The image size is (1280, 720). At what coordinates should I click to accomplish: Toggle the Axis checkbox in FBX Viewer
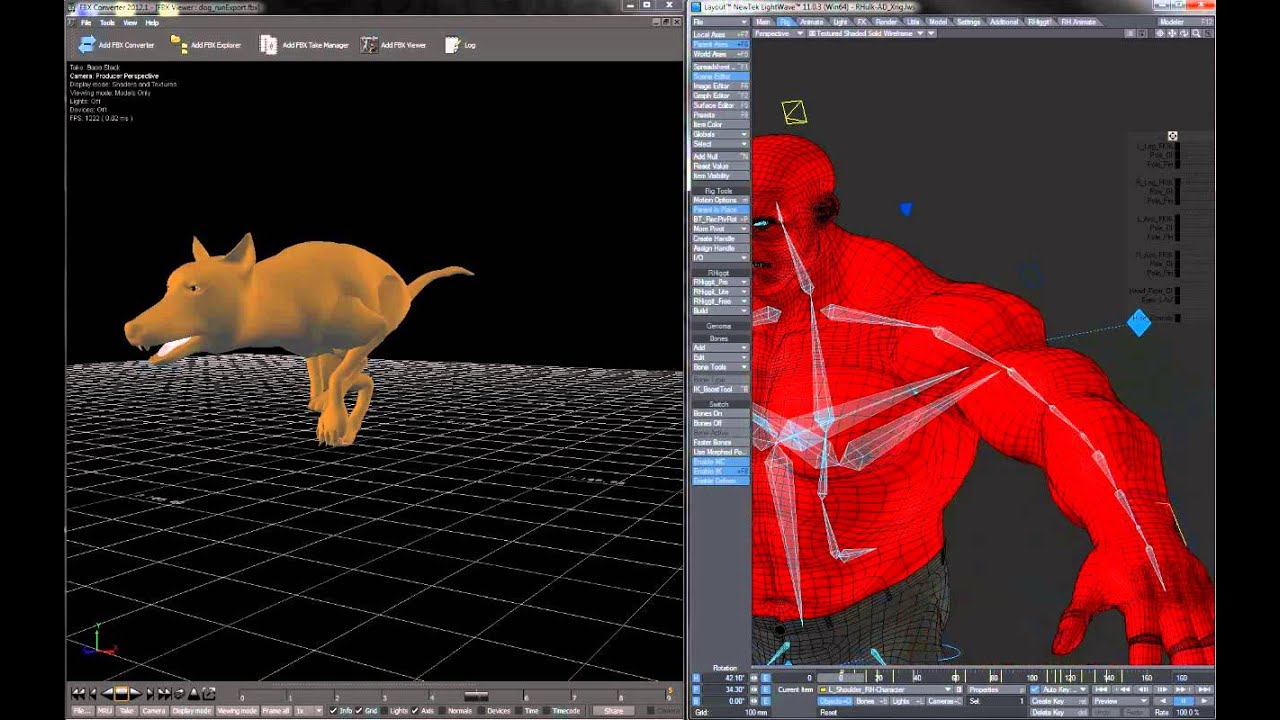tap(415, 711)
